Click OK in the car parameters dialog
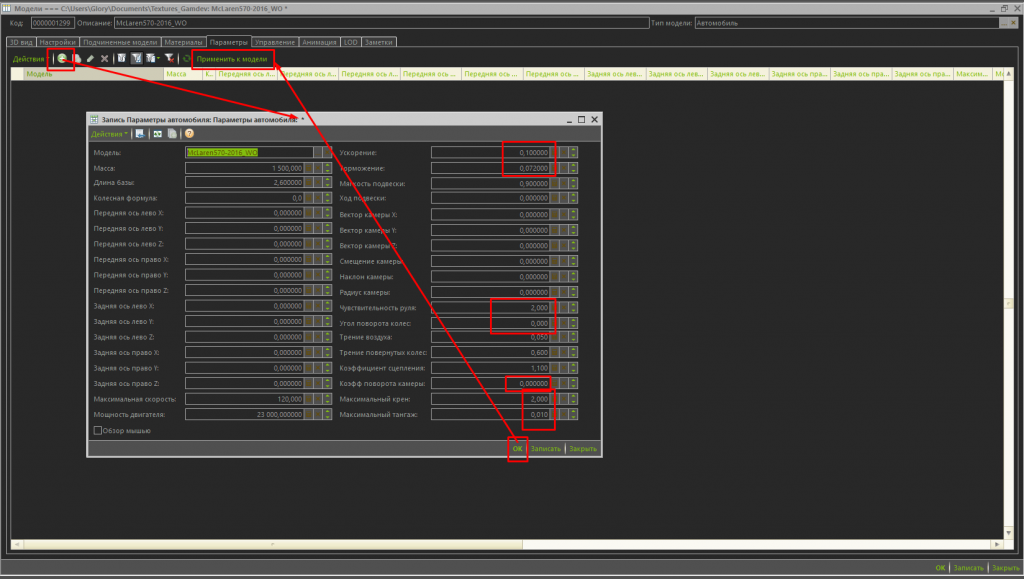 [517, 448]
